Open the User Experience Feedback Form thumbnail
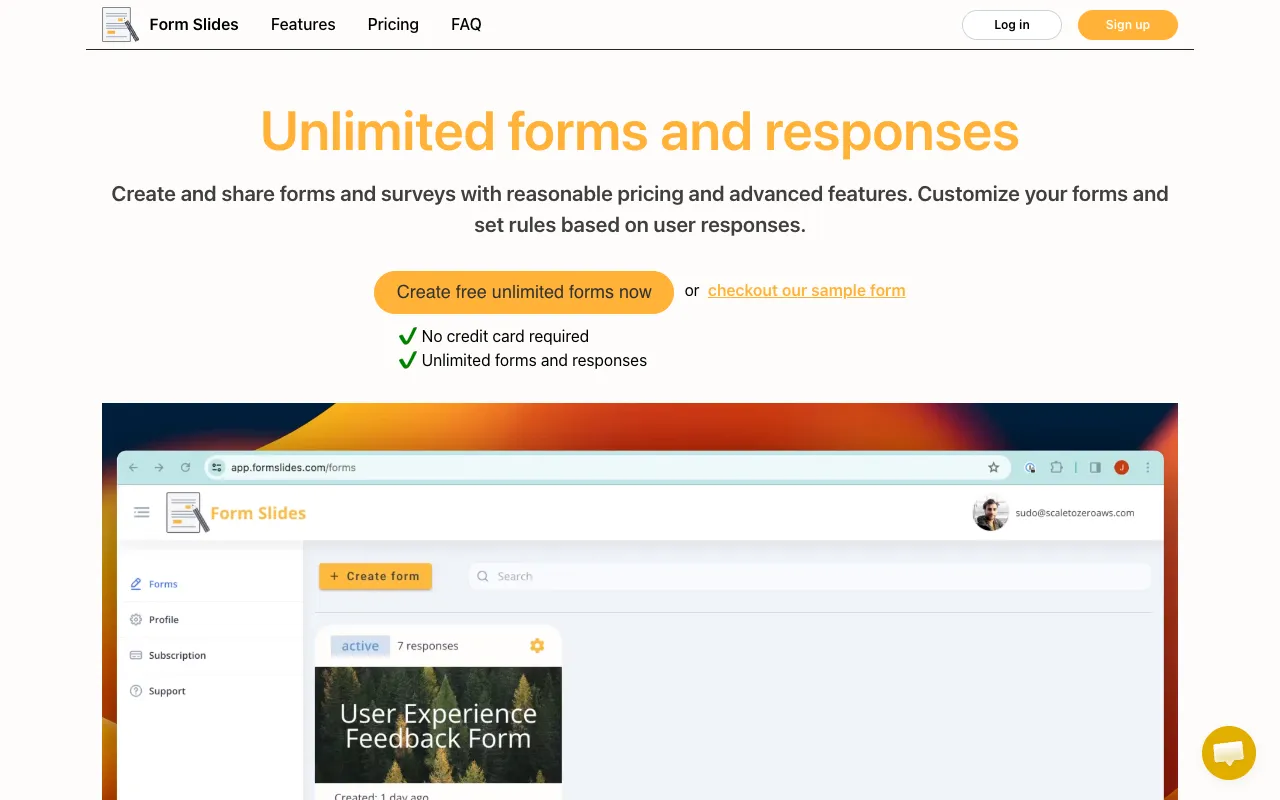Screen dimensions: 1280x800 pos(438,725)
